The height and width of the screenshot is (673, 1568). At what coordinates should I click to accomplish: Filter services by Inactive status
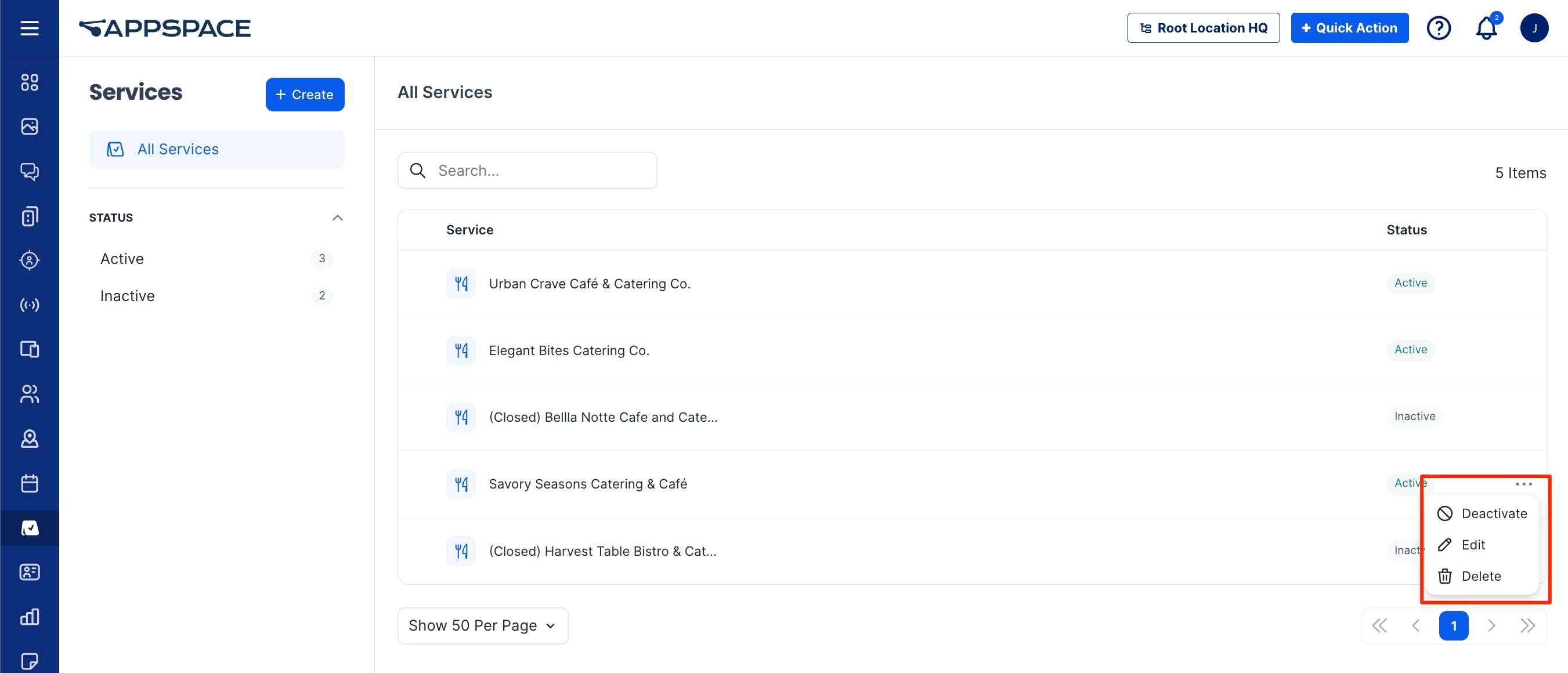[x=127, y=296]
